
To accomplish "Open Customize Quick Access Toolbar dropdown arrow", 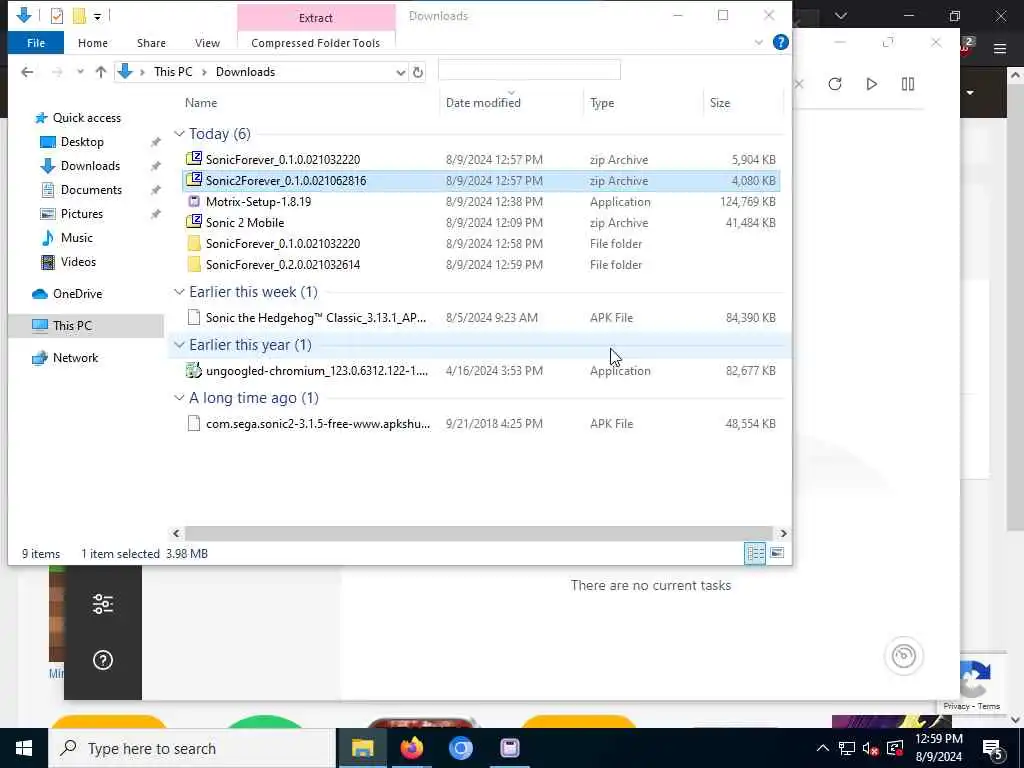I will point(97,16).
